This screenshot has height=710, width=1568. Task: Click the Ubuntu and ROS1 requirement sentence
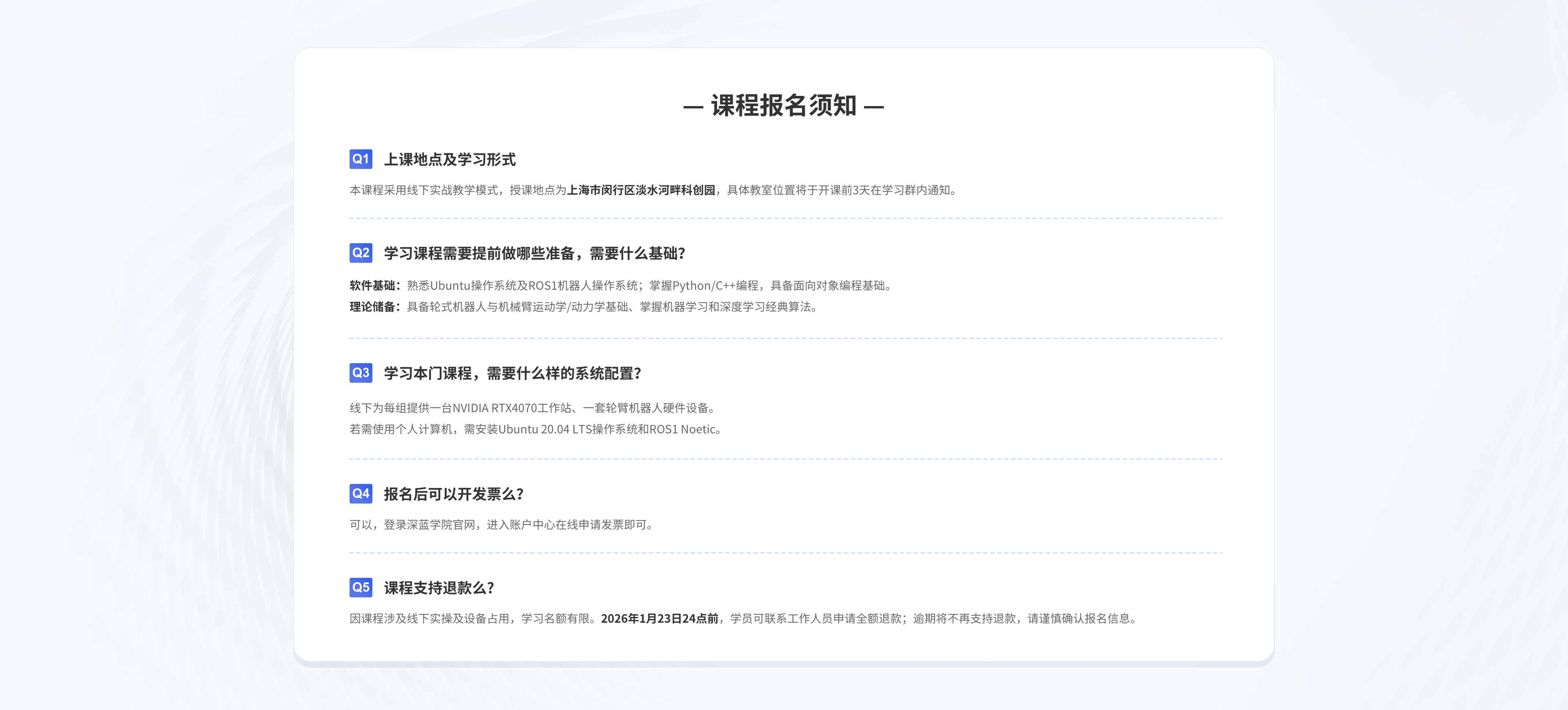pyautogui.click(x=523, y=286)
